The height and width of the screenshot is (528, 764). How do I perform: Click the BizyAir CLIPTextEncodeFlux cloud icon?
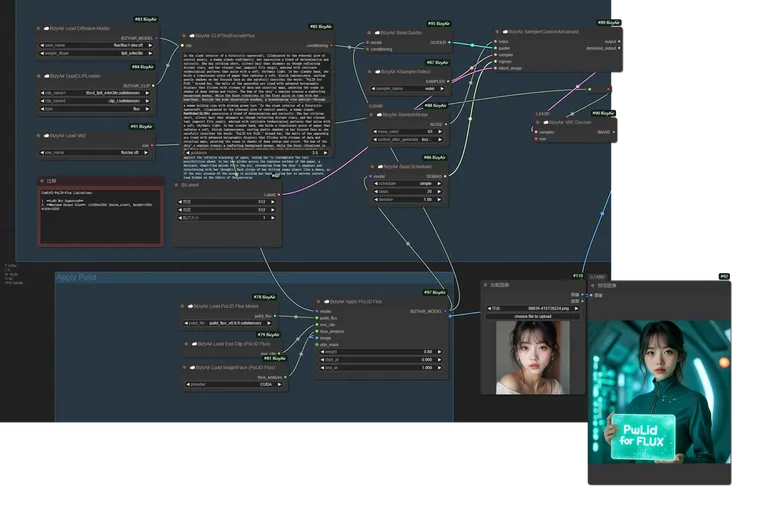click(x=191, y=36)
